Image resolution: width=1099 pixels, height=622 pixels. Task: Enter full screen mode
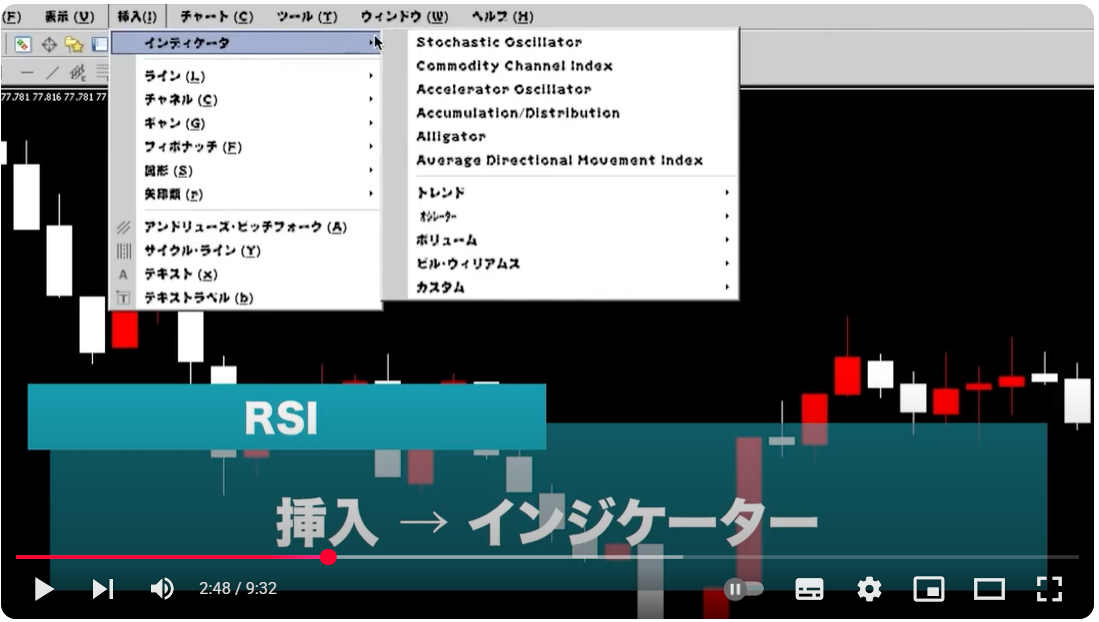pos(1049,589)
